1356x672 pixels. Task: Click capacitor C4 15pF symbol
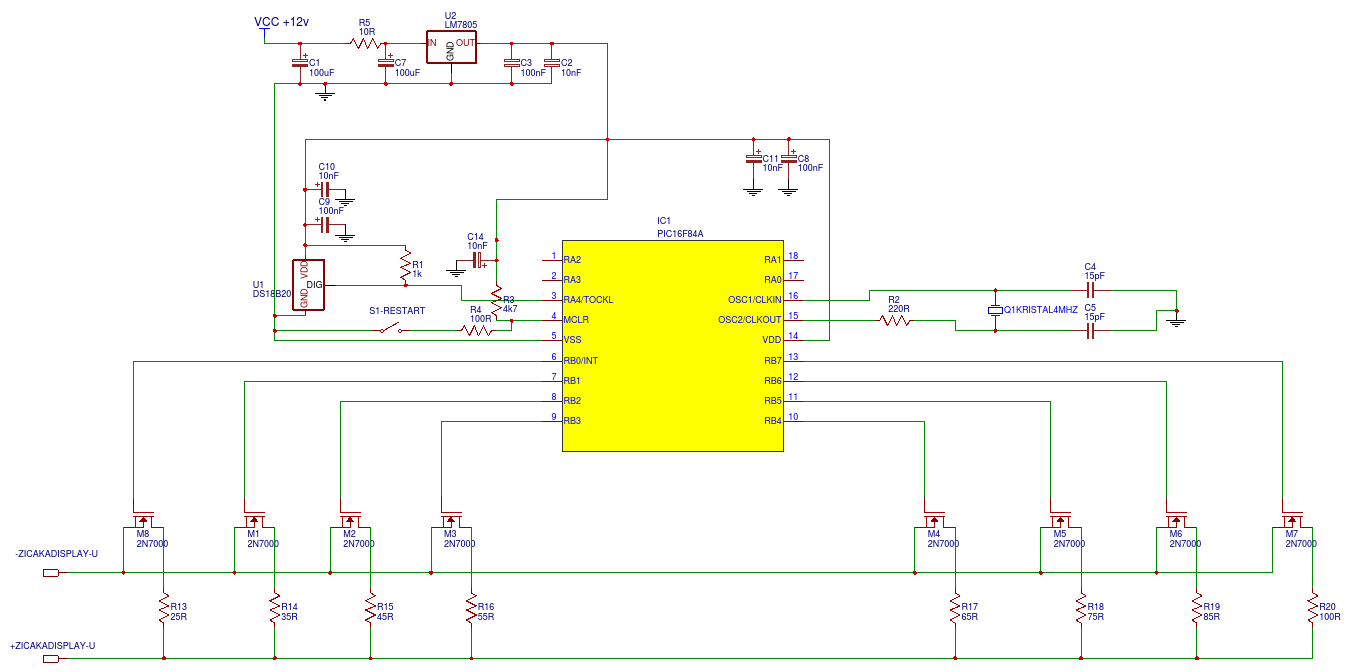tap(1090, 290)
